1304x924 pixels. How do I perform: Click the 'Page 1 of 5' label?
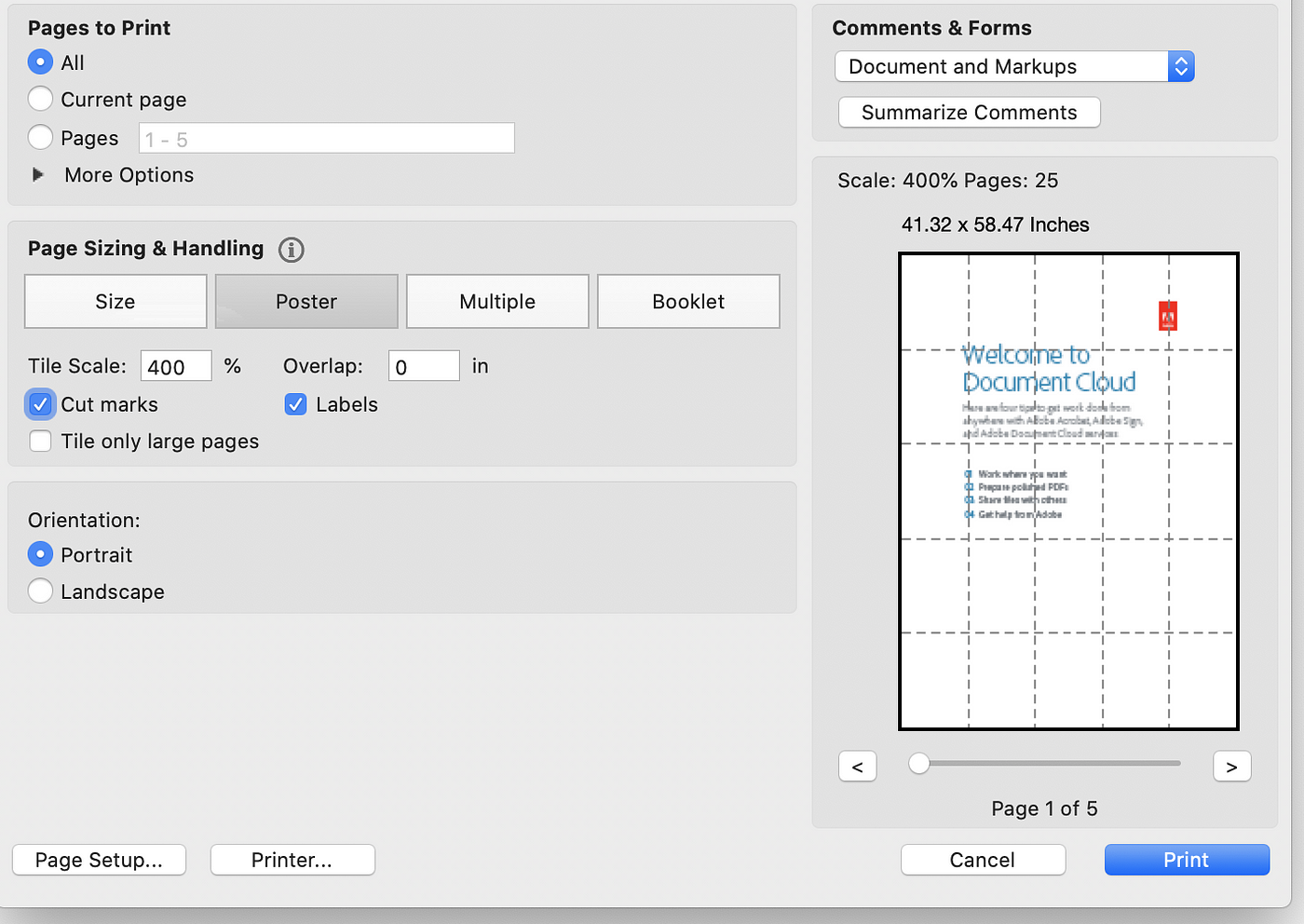(1044, 808)
